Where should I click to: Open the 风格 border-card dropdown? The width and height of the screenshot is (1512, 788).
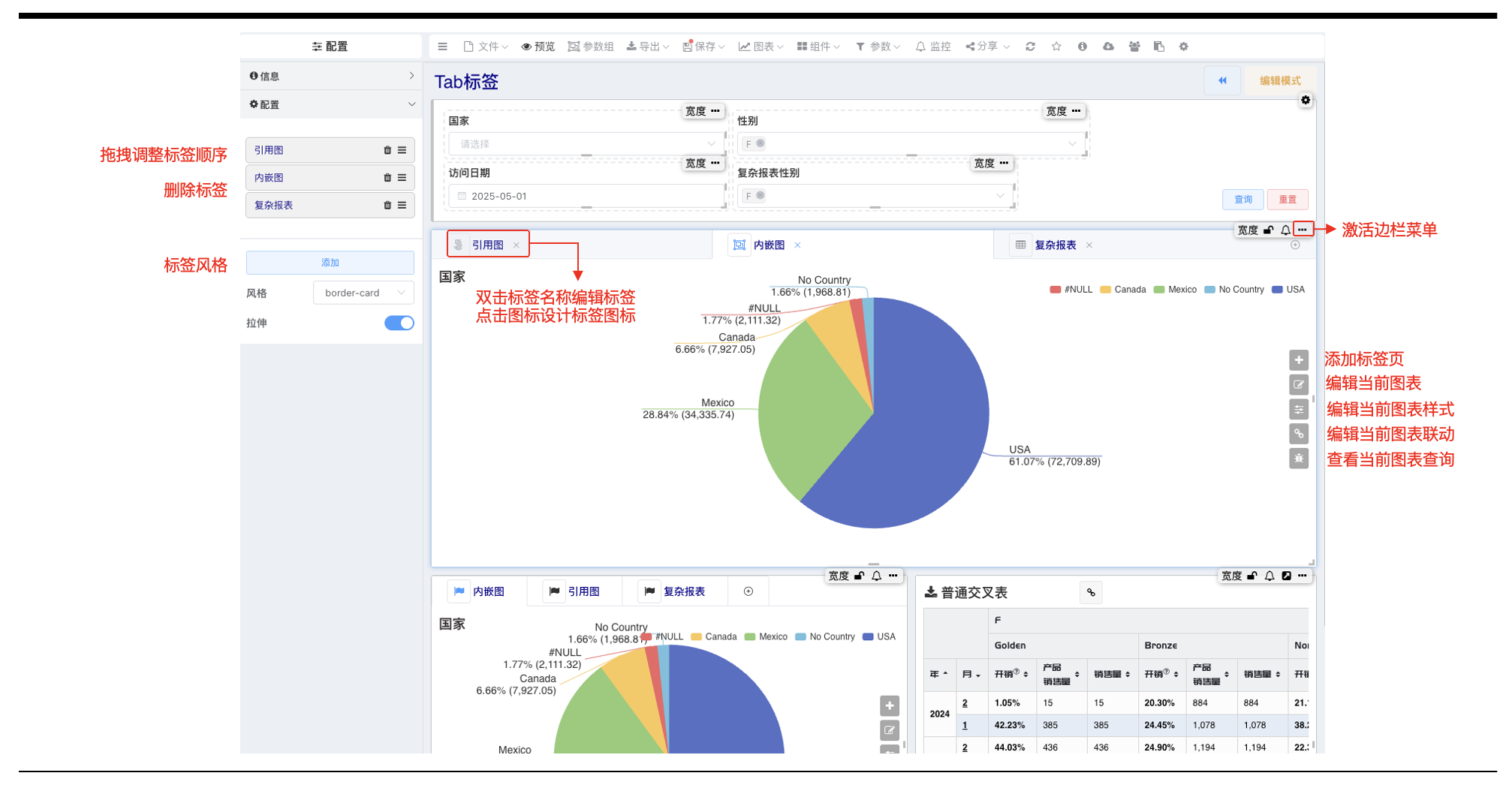[364, 293]
